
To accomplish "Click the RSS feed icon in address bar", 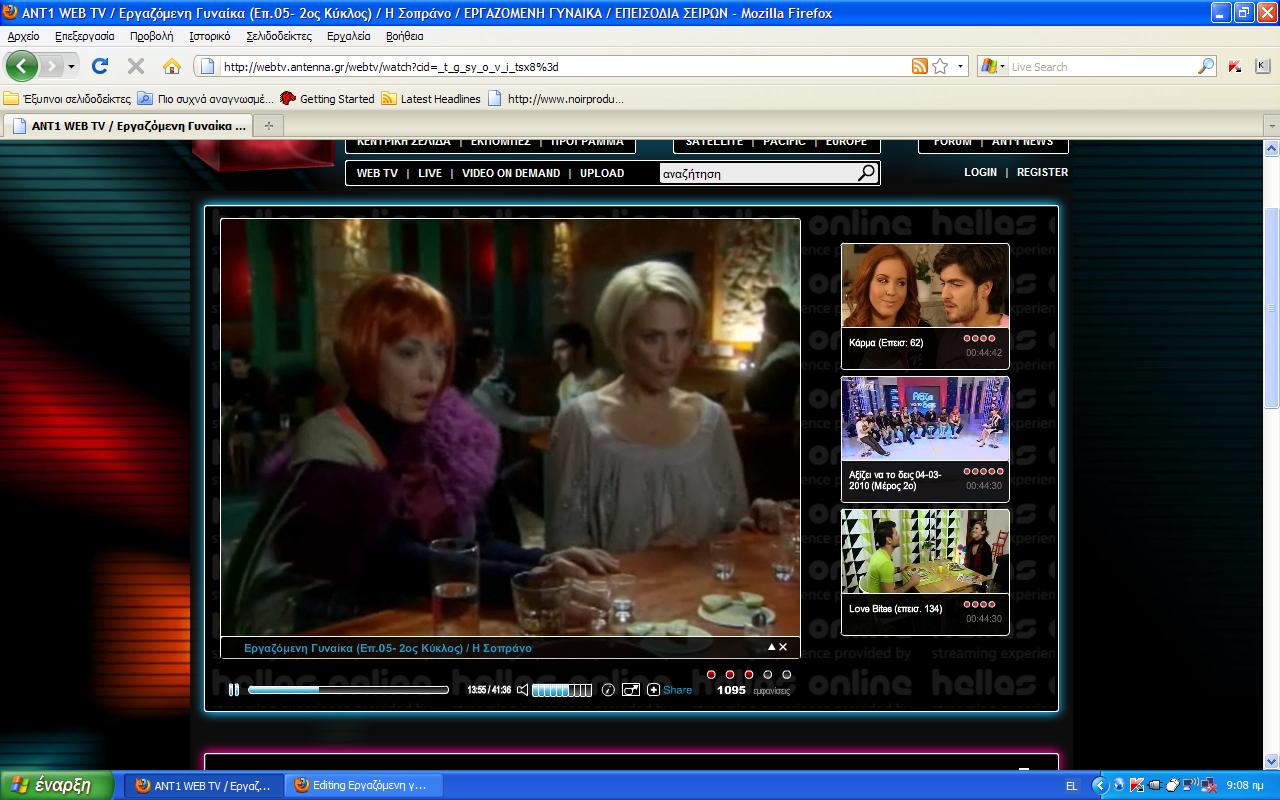I will [919, 66].
